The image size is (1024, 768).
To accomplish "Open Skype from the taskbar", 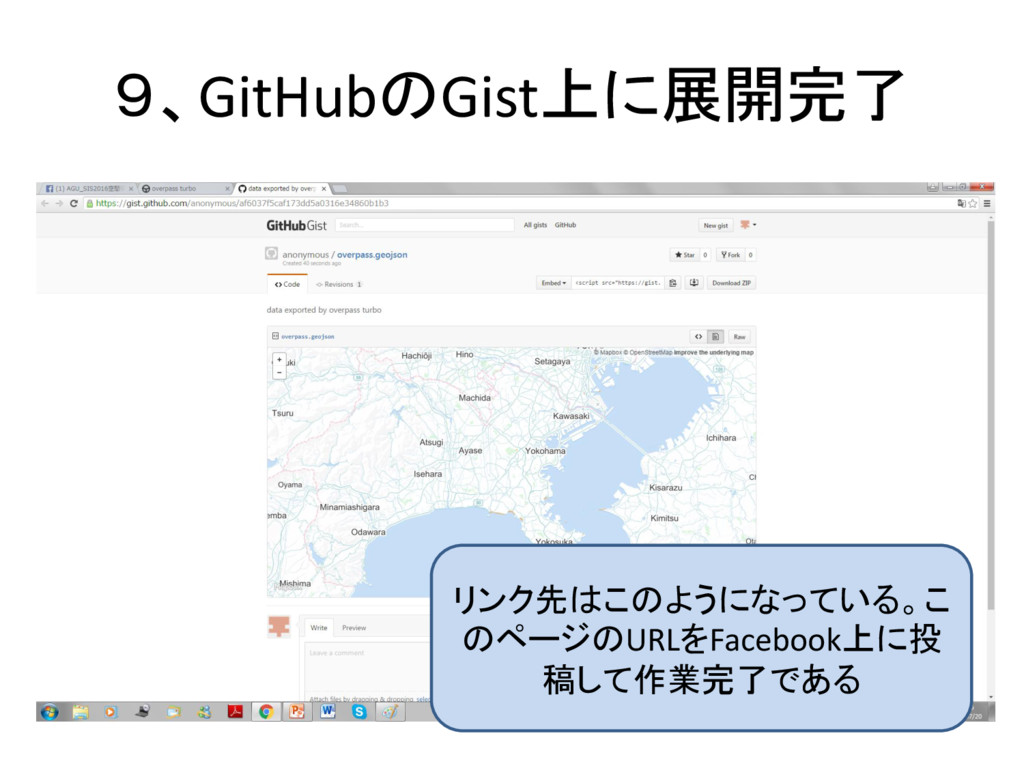I will coord(359,712).
